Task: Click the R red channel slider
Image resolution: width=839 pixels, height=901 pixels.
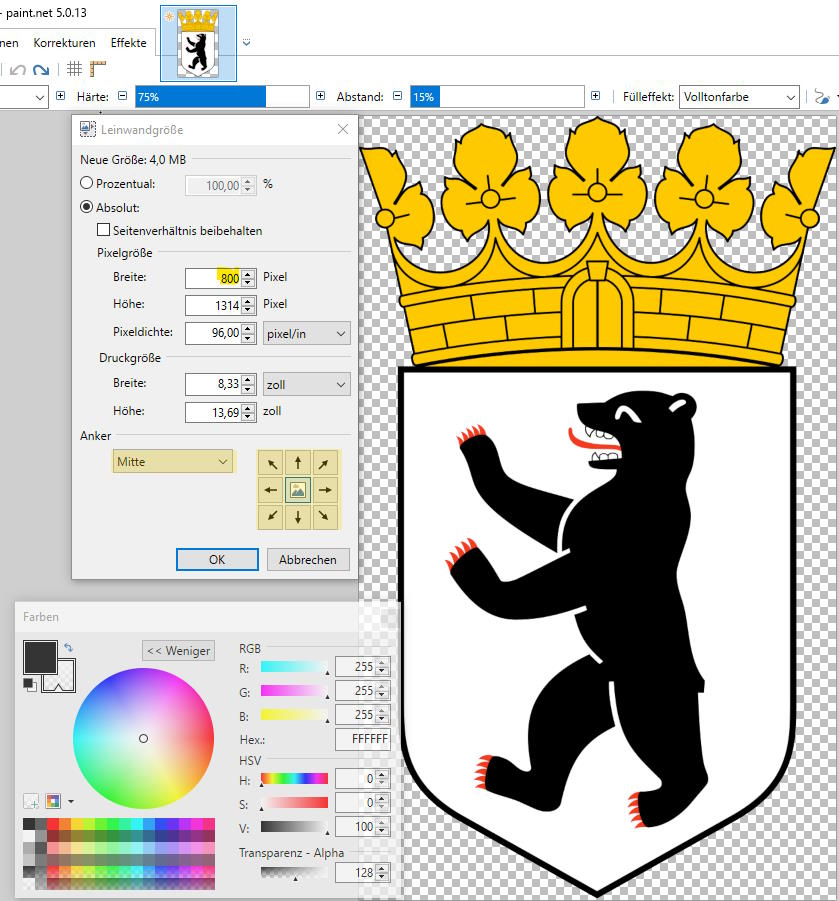Action: coord(294,667)
